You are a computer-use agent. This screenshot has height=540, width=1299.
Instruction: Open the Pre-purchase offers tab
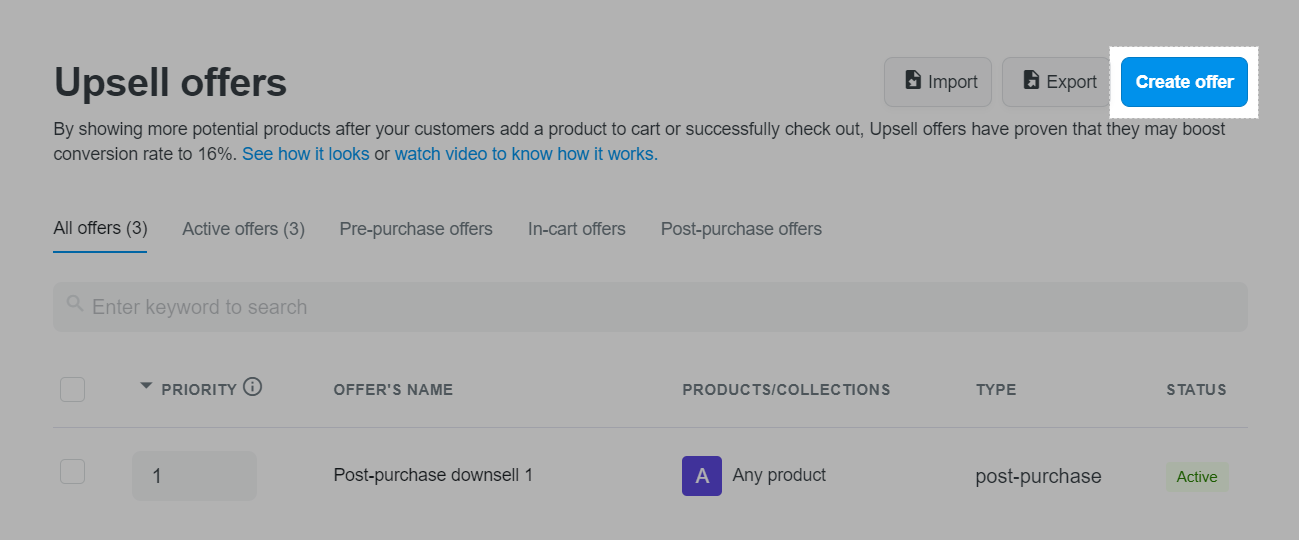pyautogui.click(x=416, y=229)
